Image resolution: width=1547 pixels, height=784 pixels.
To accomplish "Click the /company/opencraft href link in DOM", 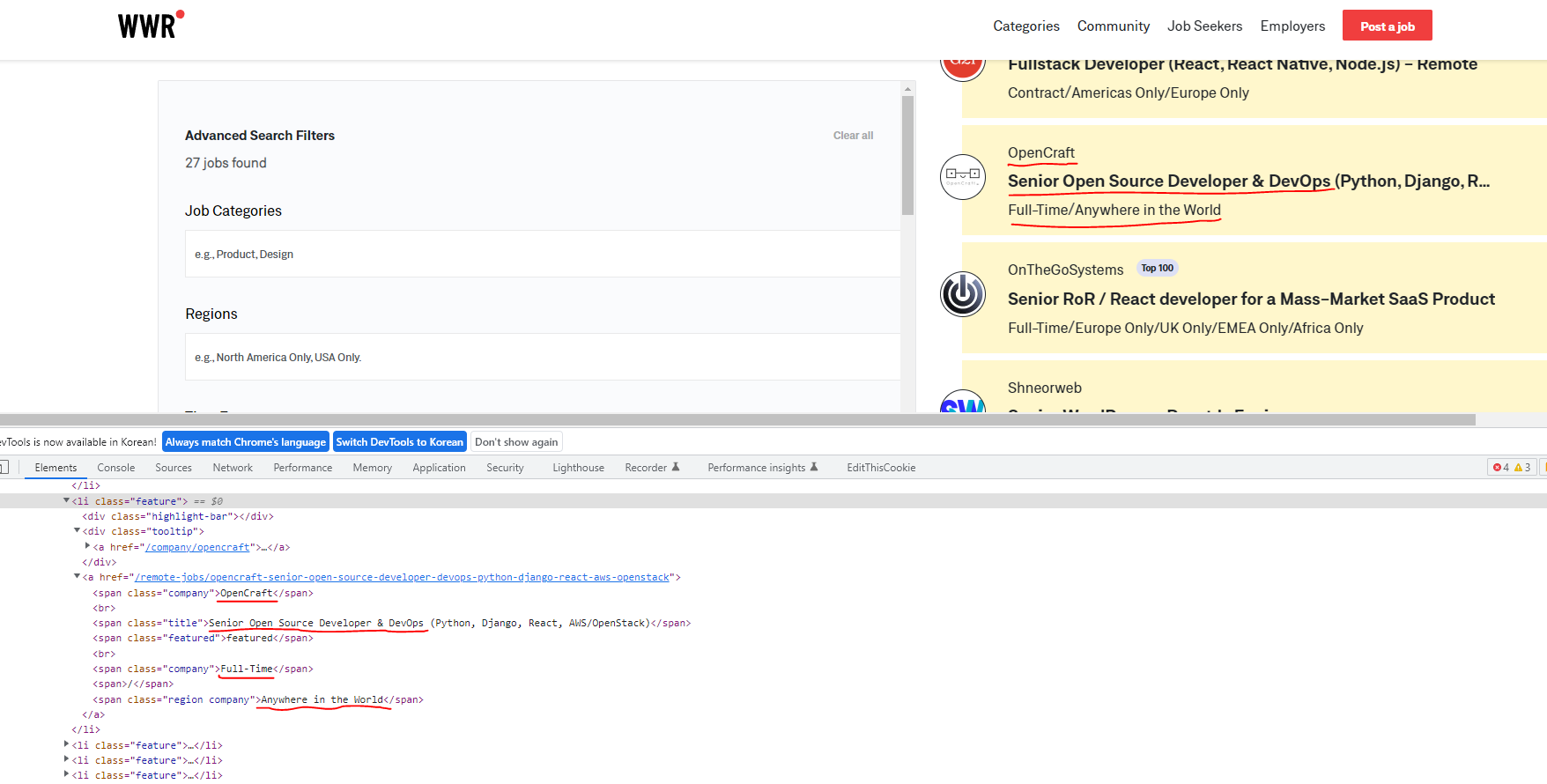I will click(x=197, y=547).
